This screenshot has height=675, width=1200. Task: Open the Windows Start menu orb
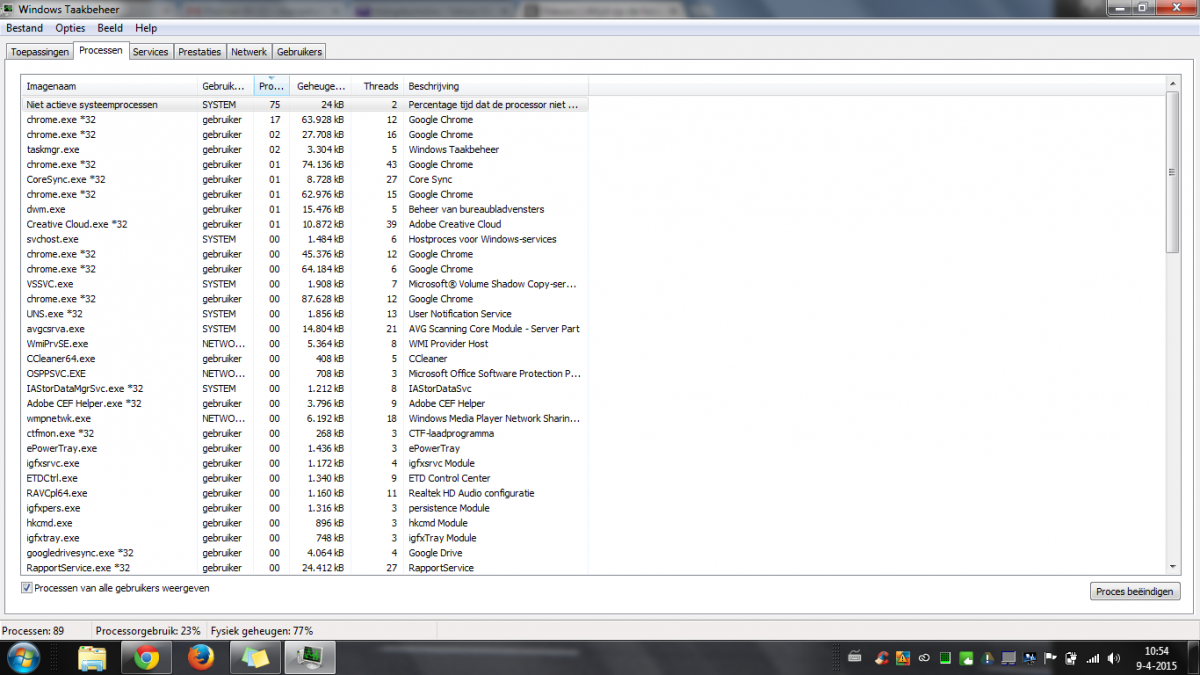(x=24, y=658)
